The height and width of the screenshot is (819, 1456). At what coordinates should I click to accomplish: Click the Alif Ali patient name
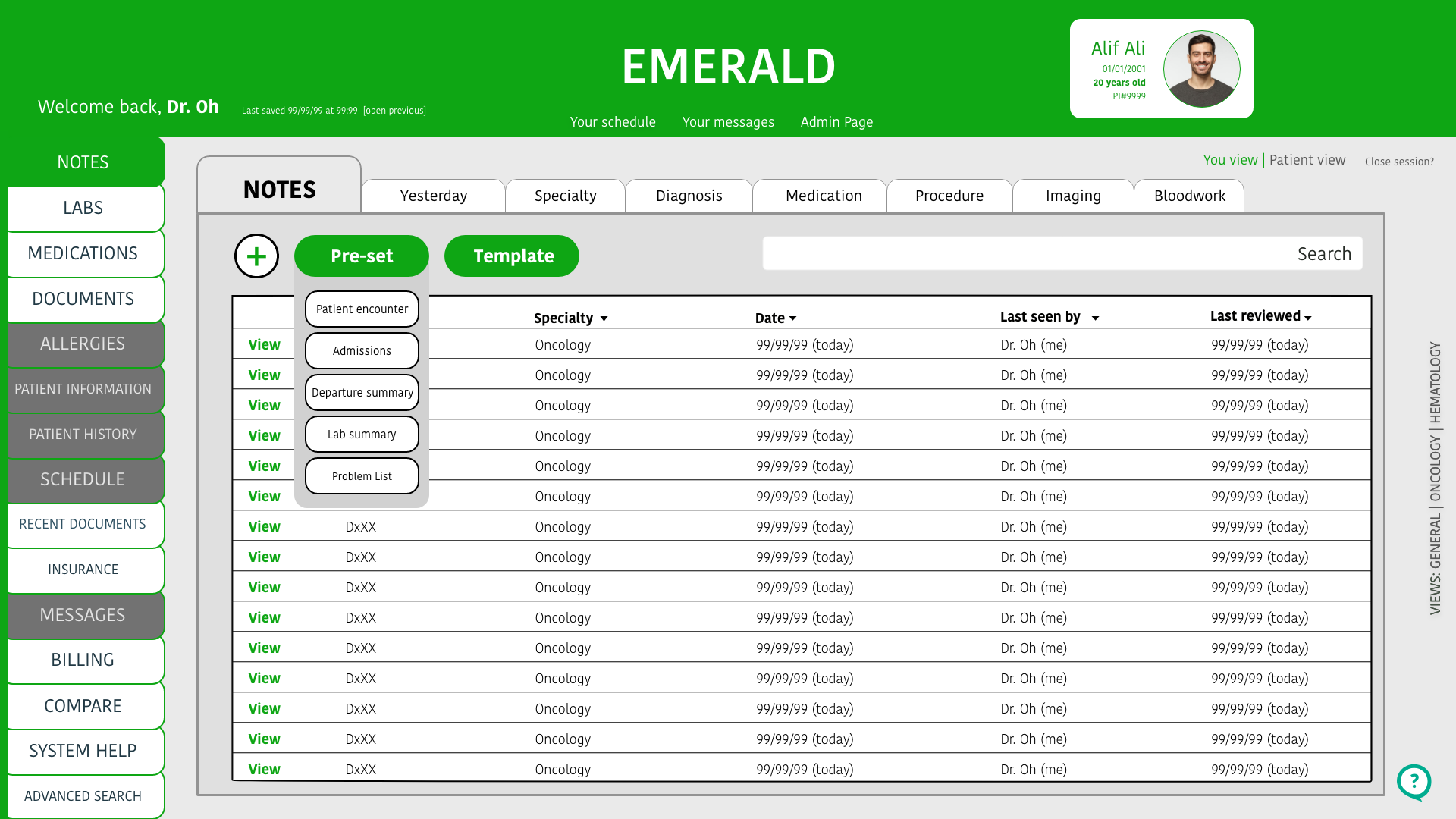(x=1118, y=49)
